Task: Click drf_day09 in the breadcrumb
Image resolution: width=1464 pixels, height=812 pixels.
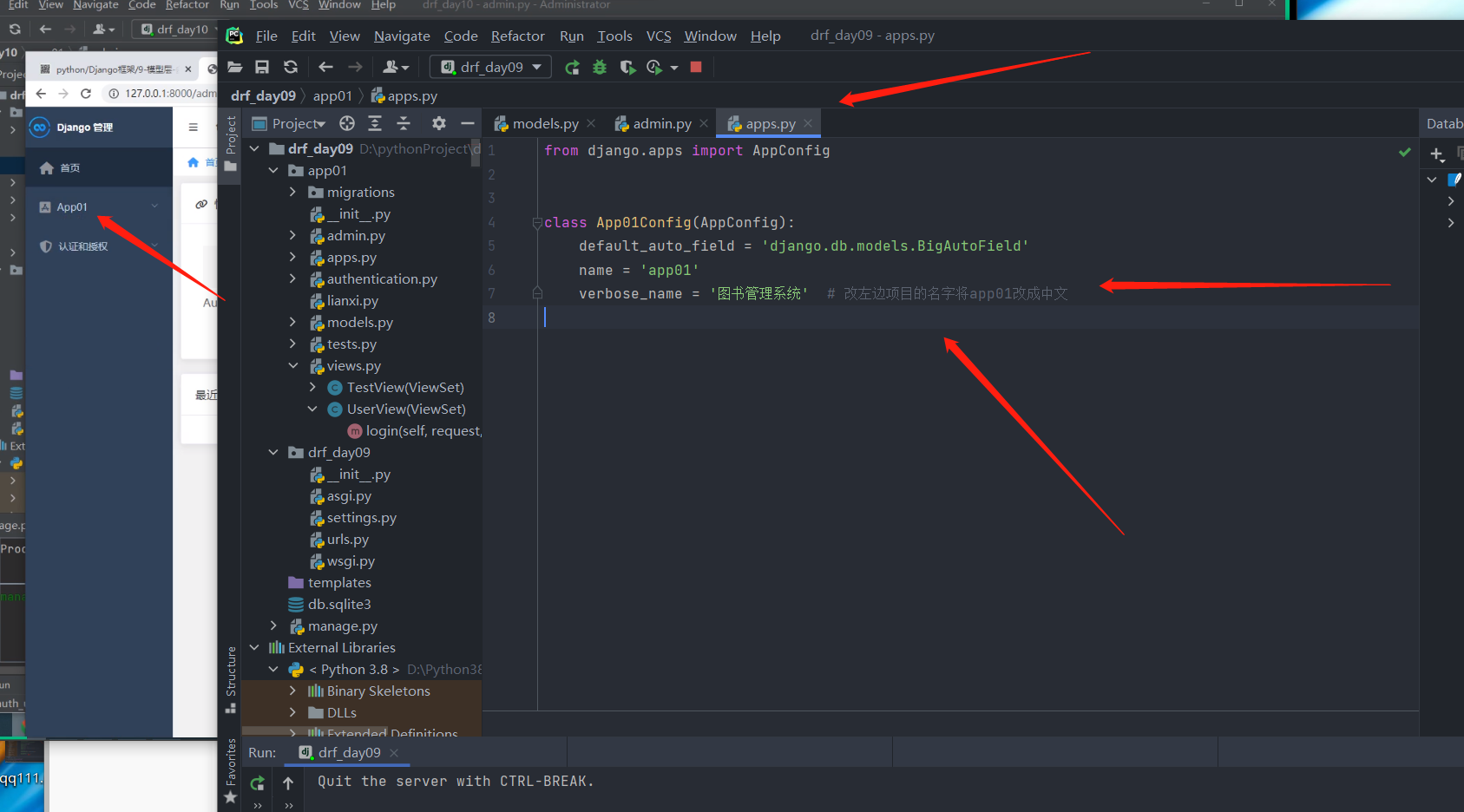Action: (x=263, y=96)
